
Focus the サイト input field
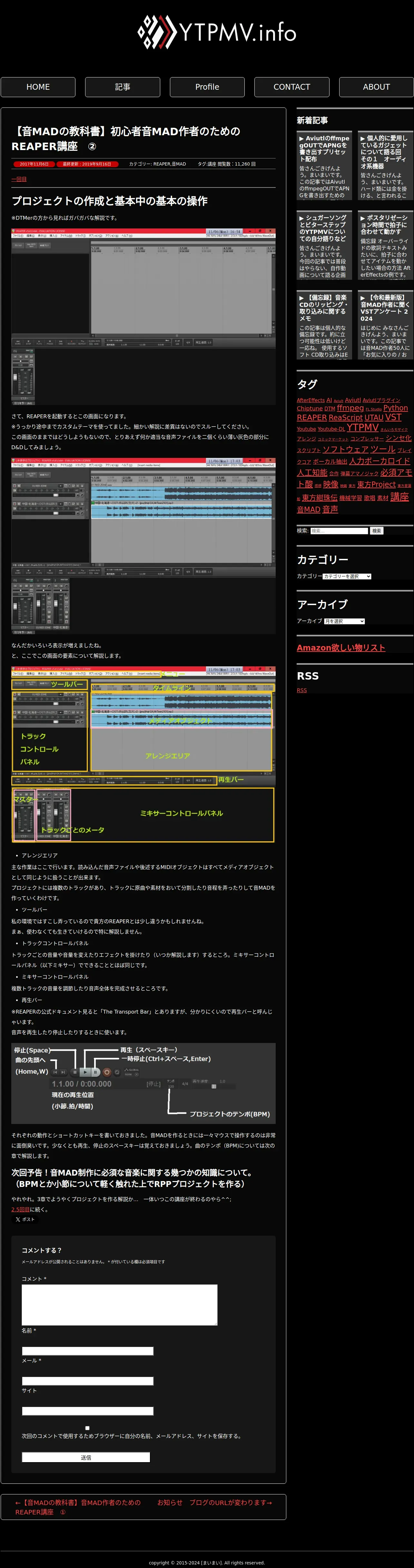coord(88,1411)
